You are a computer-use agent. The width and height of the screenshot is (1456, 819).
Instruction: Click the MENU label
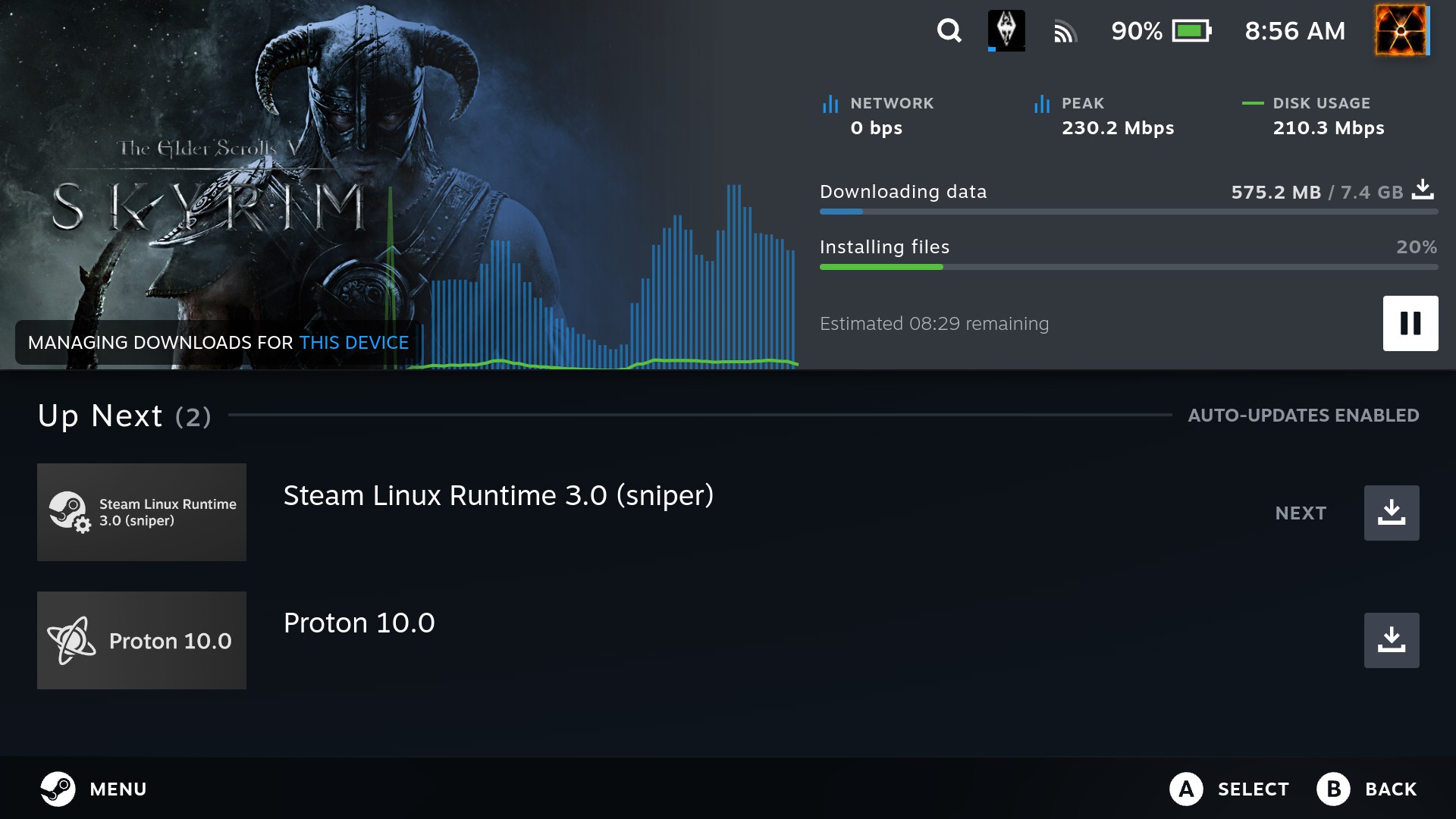(x=118, y=789)
